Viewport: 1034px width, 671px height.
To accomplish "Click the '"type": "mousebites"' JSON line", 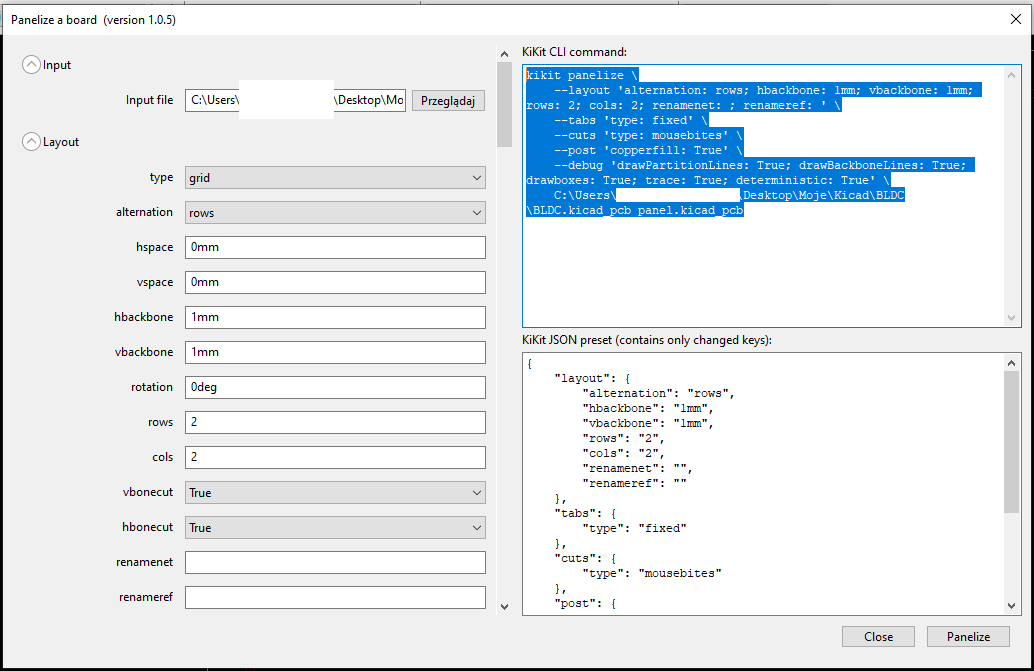I will (652, 573).
